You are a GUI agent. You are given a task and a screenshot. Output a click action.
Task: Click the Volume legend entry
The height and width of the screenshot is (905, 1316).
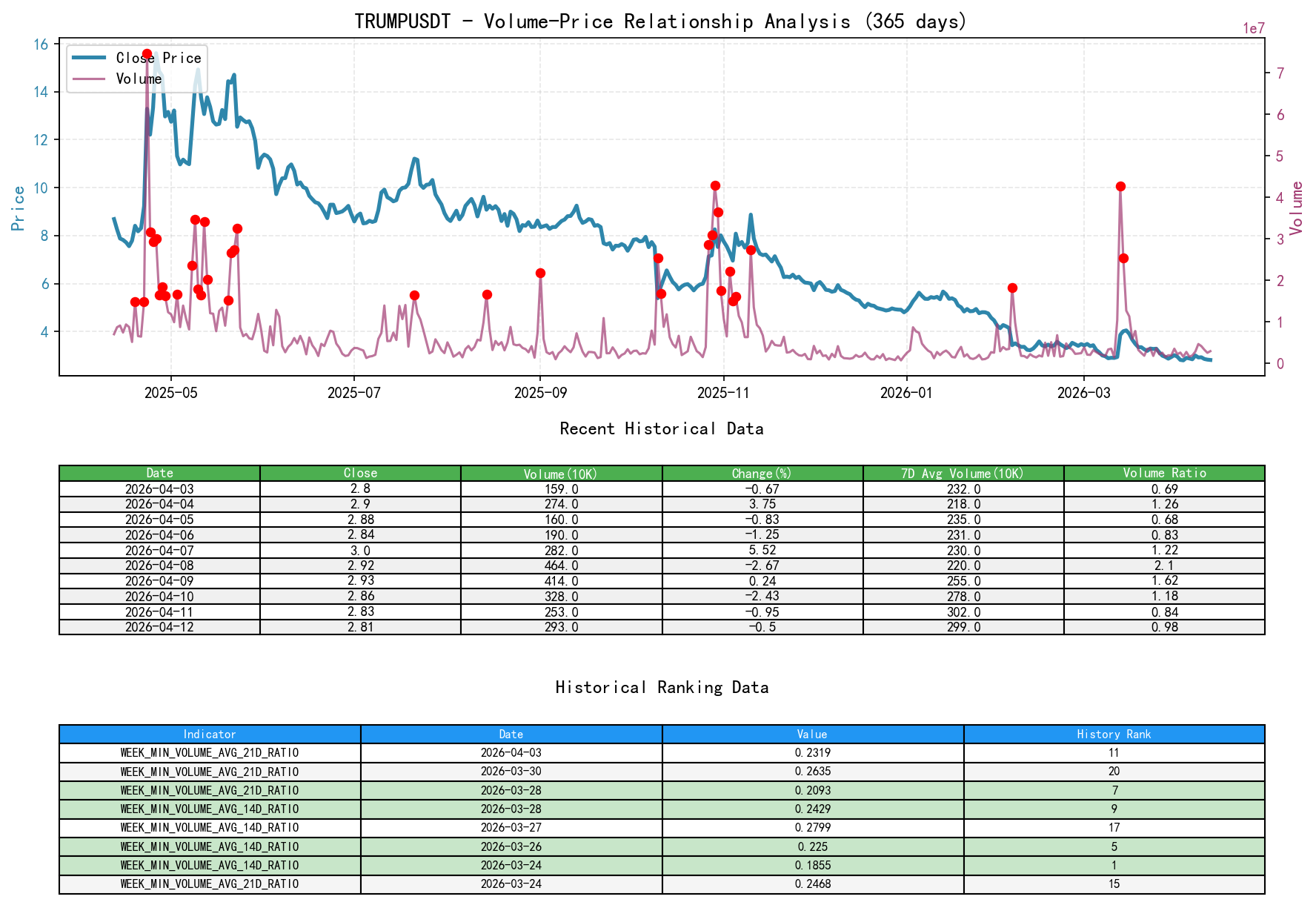click(x=117, y=79)
